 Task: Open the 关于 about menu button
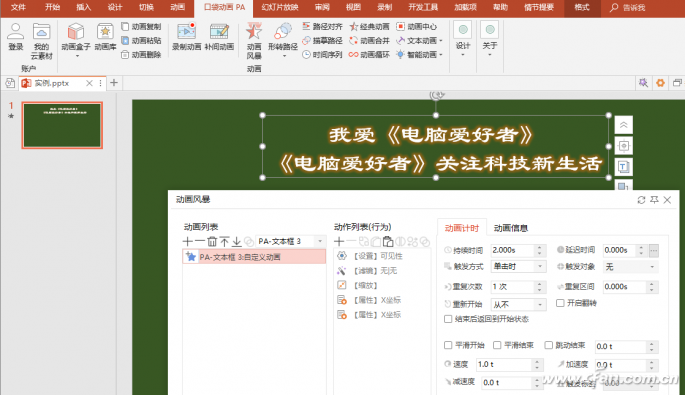tap(490, 39)
